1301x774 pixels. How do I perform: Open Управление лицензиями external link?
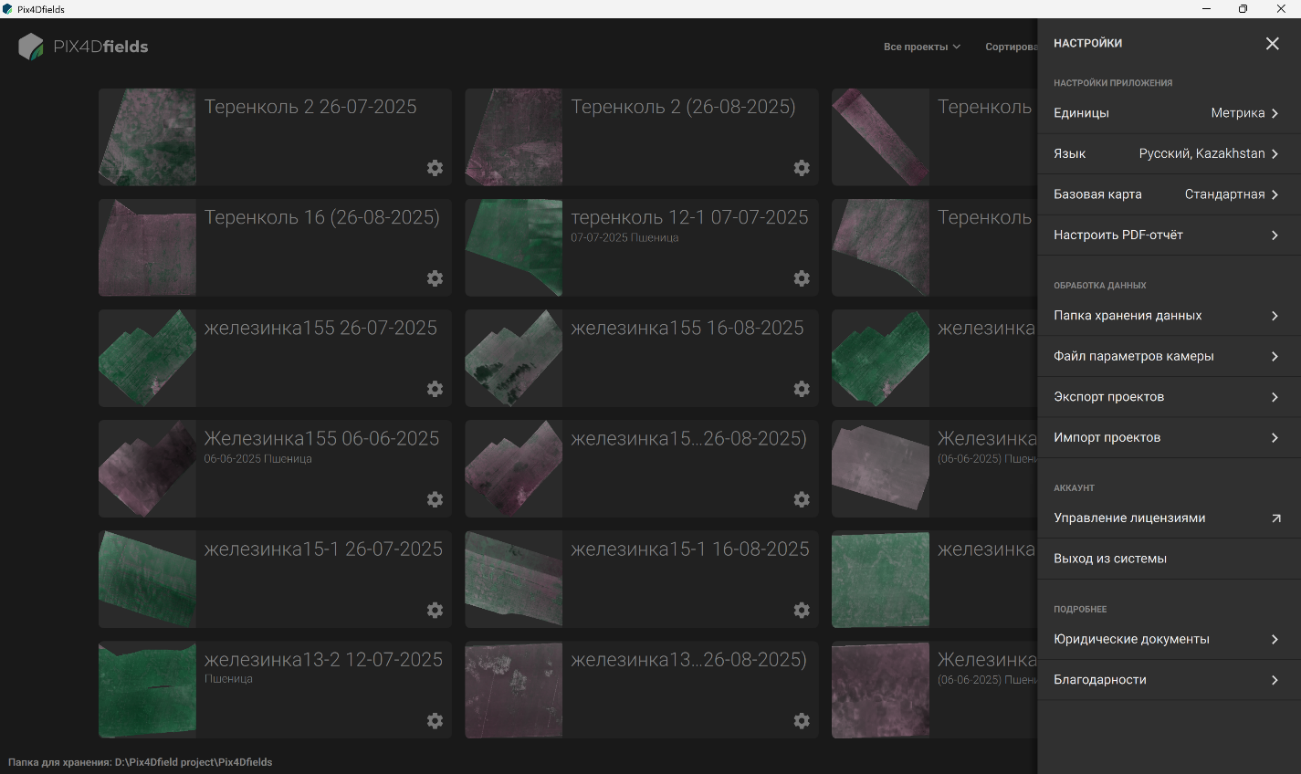click(1169, 518)
